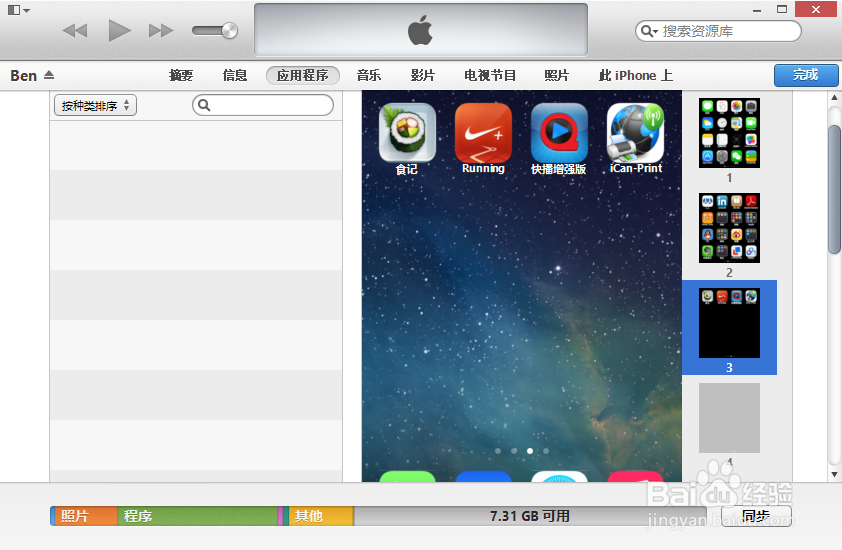Open the 此 iPhone 上 tab

click(x=636, y=75)
